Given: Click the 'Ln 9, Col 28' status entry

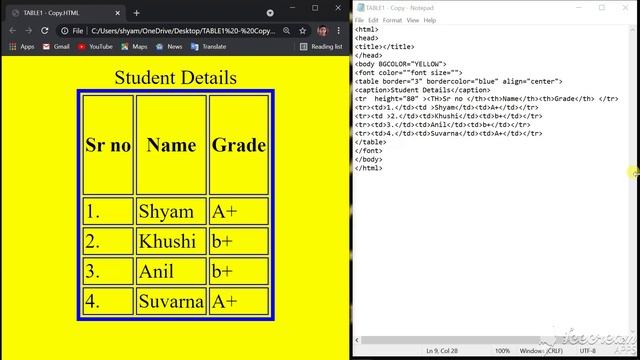Looking at the screenshot, I should [442, 351].
